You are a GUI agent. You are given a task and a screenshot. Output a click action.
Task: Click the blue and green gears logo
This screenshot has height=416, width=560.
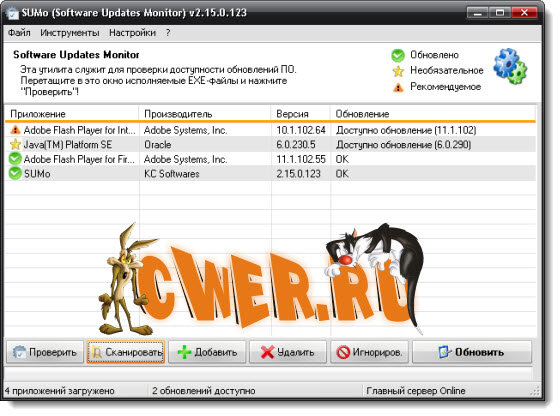[x=510, y=66]
